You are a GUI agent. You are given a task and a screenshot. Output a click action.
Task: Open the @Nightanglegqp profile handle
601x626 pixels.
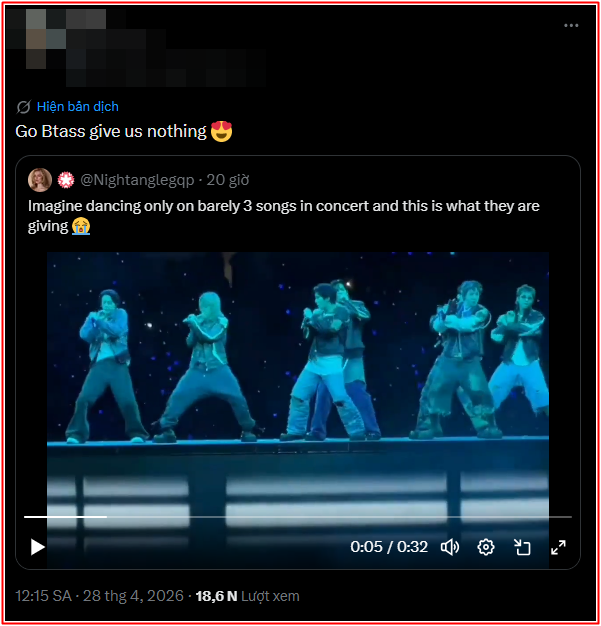[x=137, y=180]
